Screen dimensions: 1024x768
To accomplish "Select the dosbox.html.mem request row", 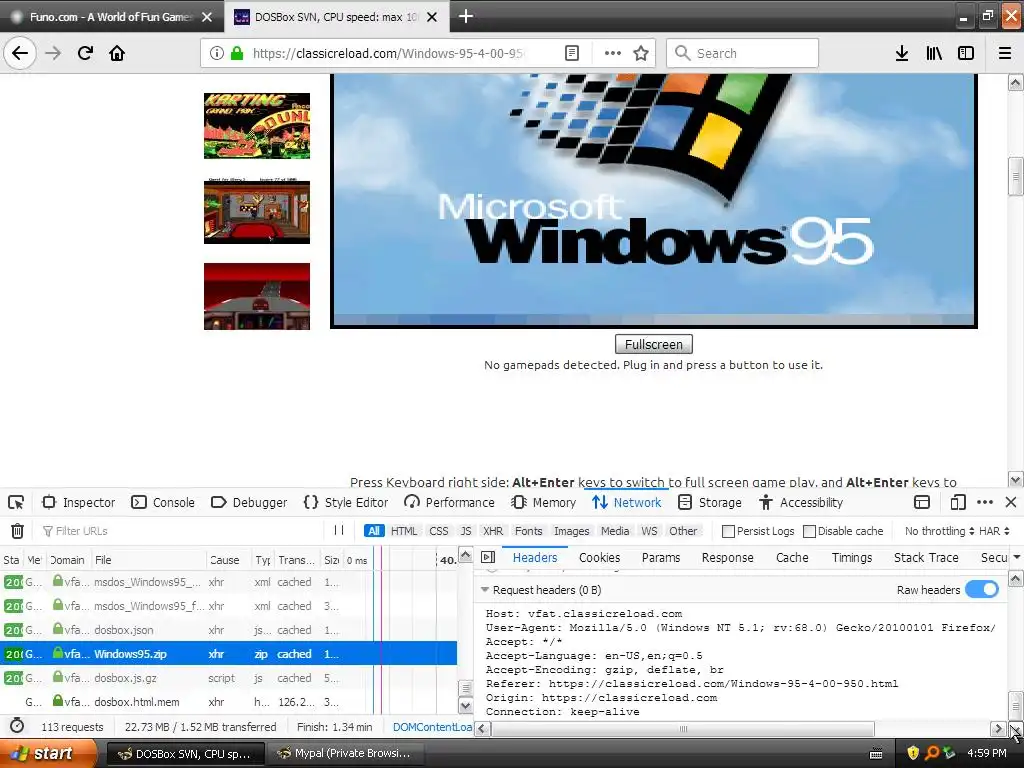I will tap(229, 702).
